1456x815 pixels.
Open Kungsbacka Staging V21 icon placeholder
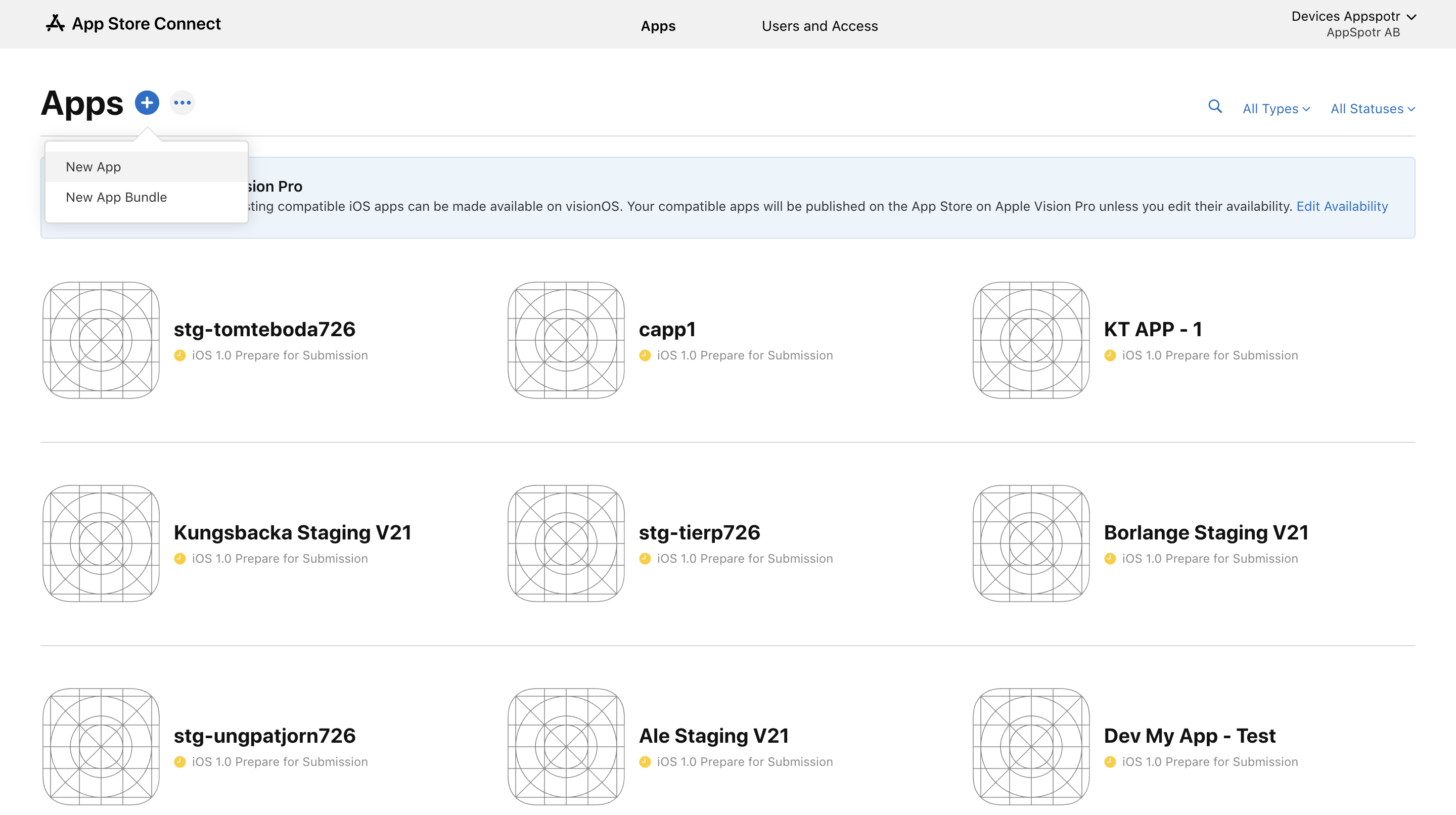(x=101, y=543)
